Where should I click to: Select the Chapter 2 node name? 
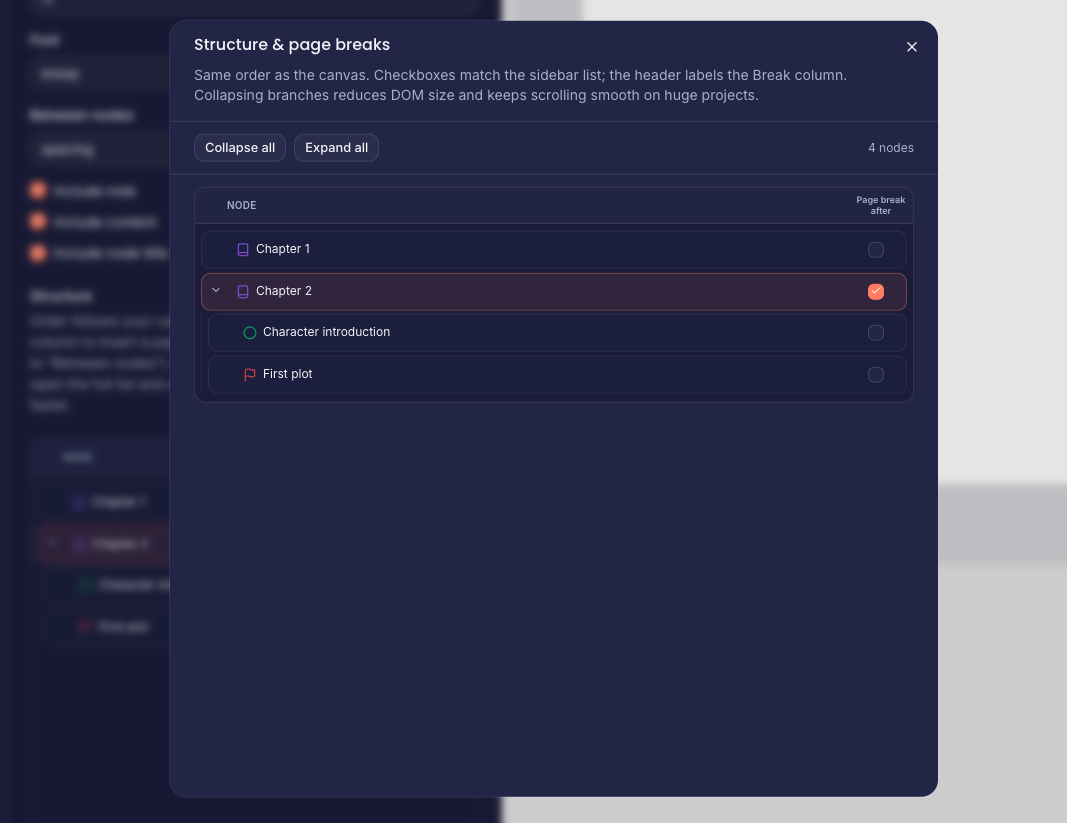[x=284, y=291]
